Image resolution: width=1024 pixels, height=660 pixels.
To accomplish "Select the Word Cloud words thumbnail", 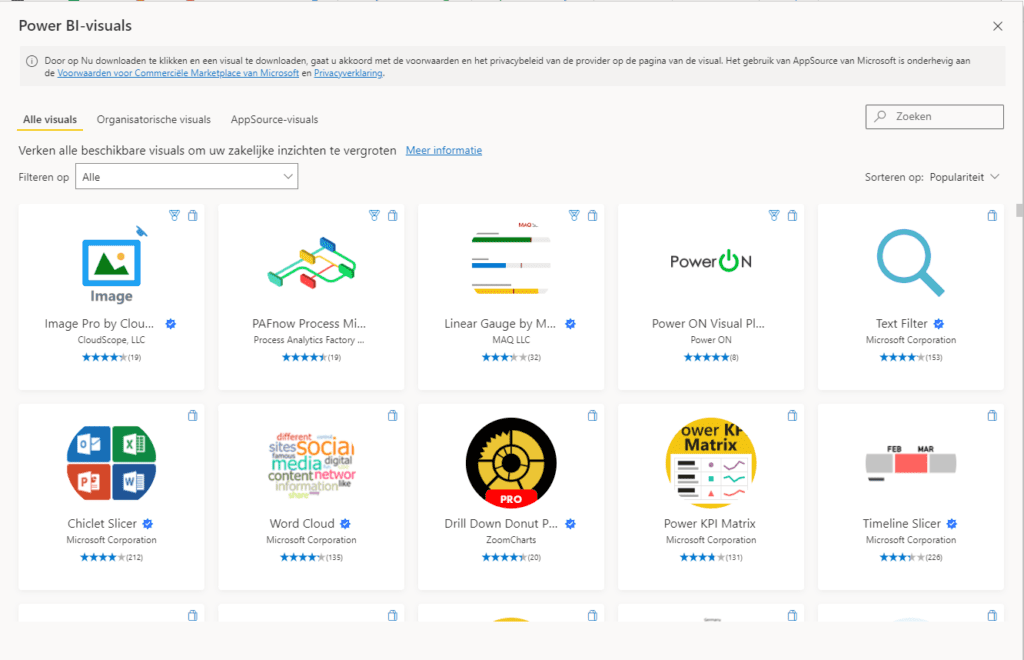I will (312, 464).
